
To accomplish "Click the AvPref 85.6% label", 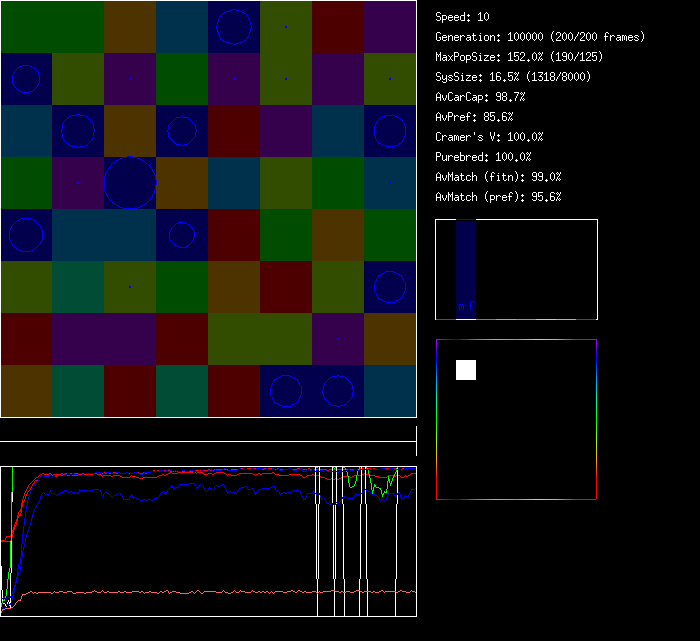I will tap(474, 117).
